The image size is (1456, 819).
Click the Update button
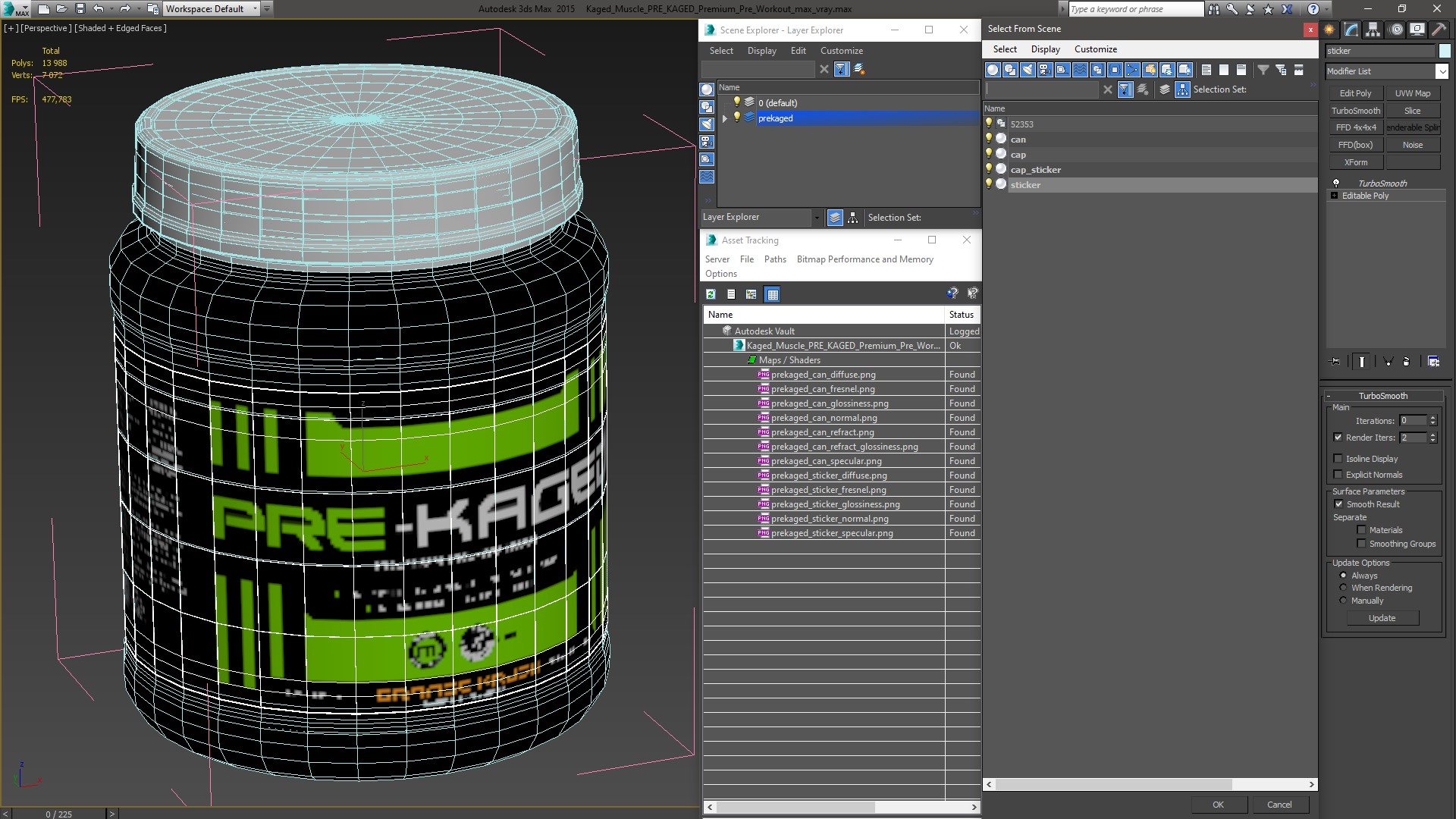[1382, 618]
